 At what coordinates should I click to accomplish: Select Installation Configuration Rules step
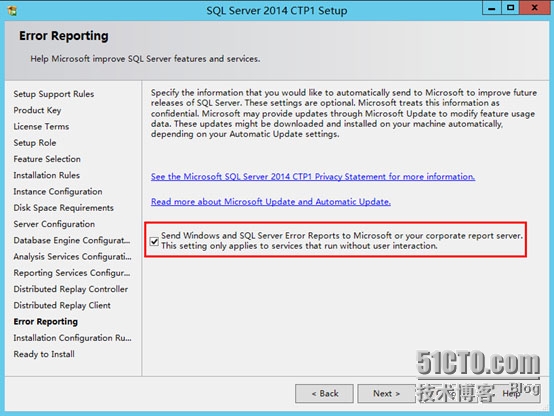click(72, 338)
